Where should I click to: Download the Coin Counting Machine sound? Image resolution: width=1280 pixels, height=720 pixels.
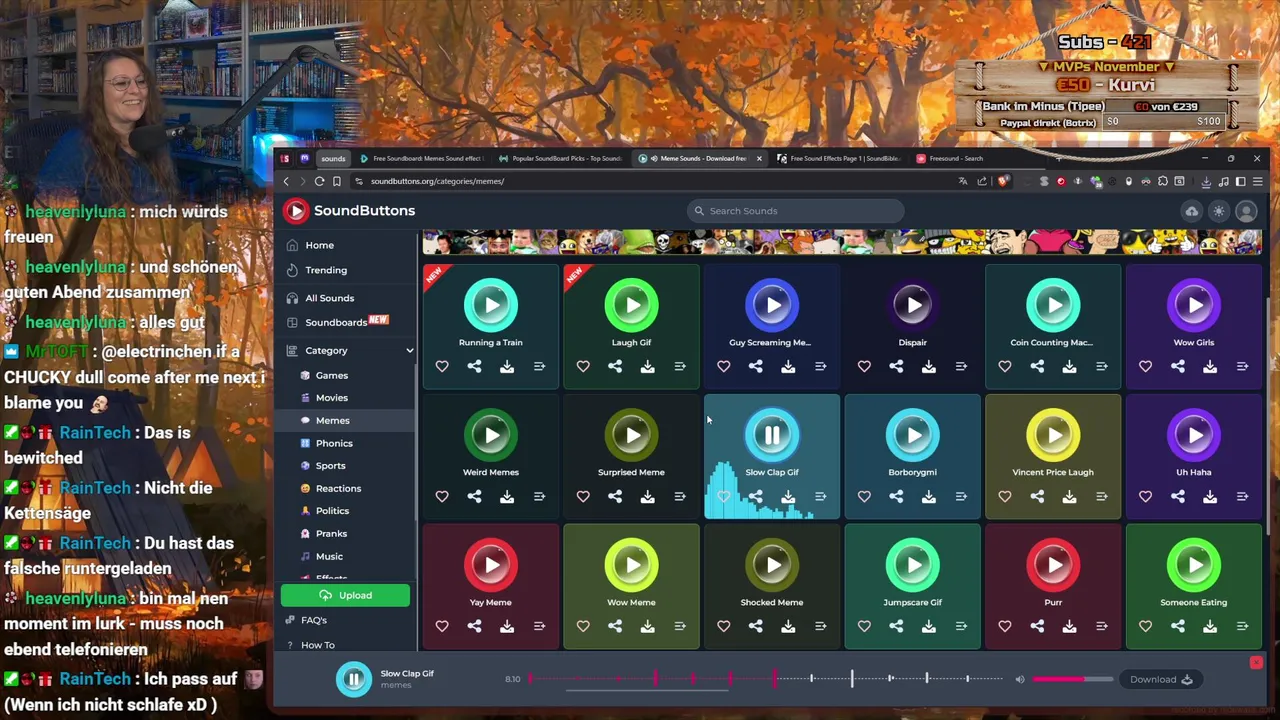click(x=1069, y=366)
